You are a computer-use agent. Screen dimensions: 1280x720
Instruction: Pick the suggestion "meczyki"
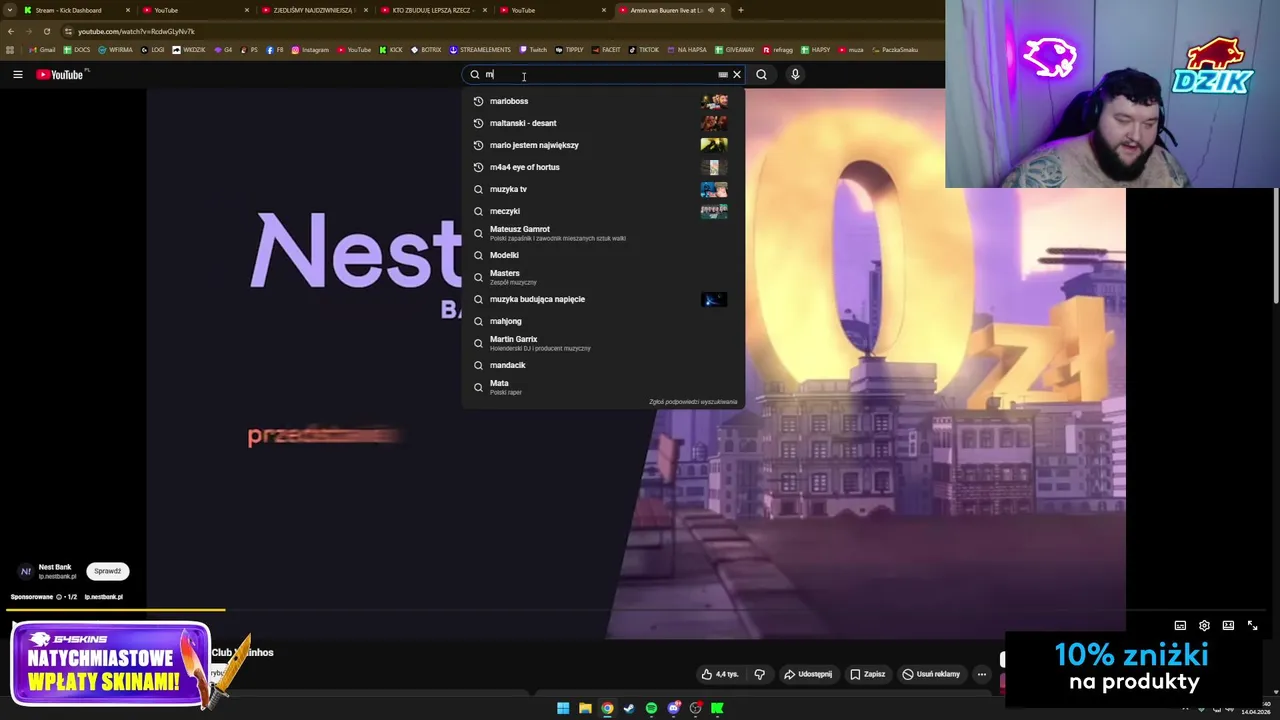(x=603, y=211)
